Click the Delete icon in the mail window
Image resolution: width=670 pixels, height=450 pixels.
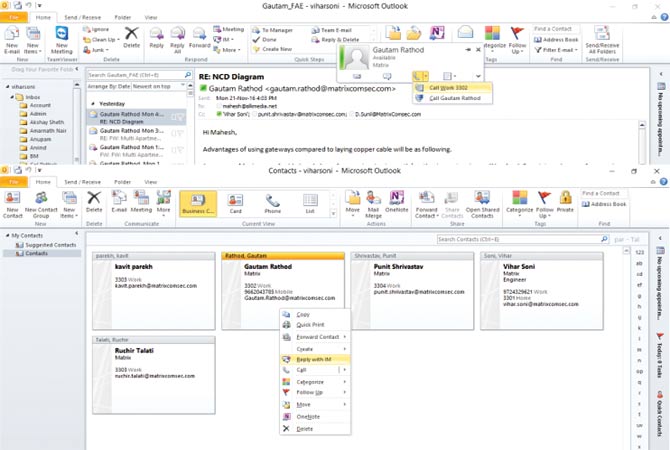coord(132,37)
